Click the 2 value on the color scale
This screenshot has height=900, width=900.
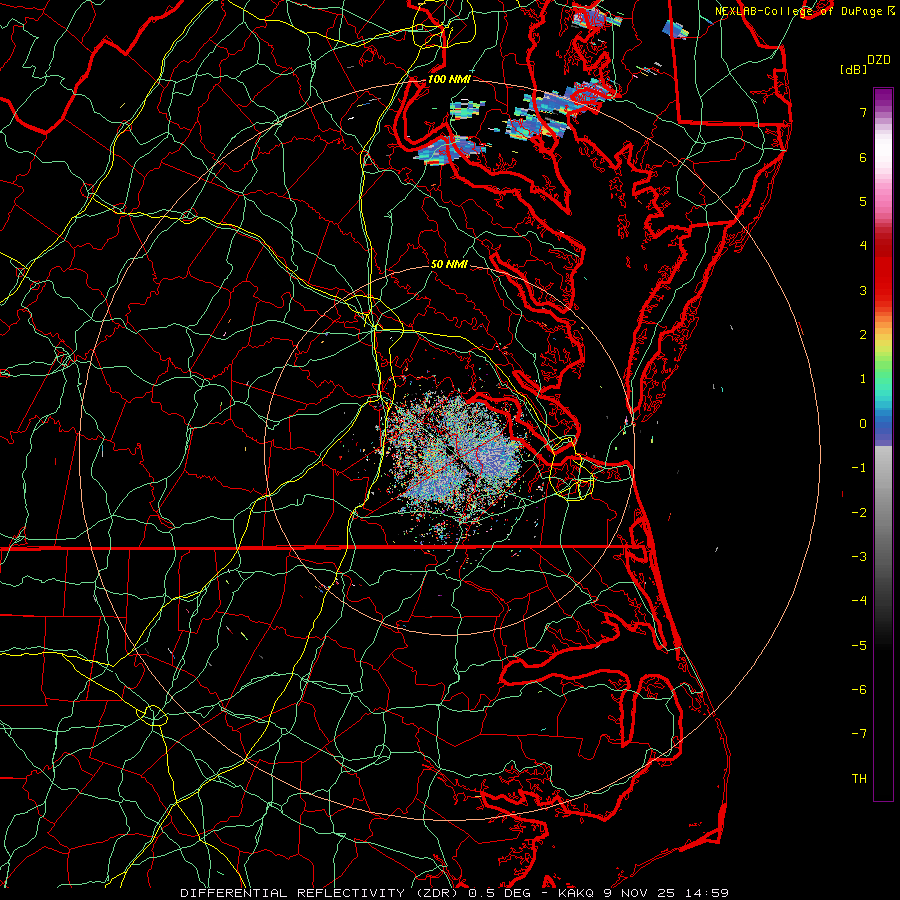pos(863,335)
